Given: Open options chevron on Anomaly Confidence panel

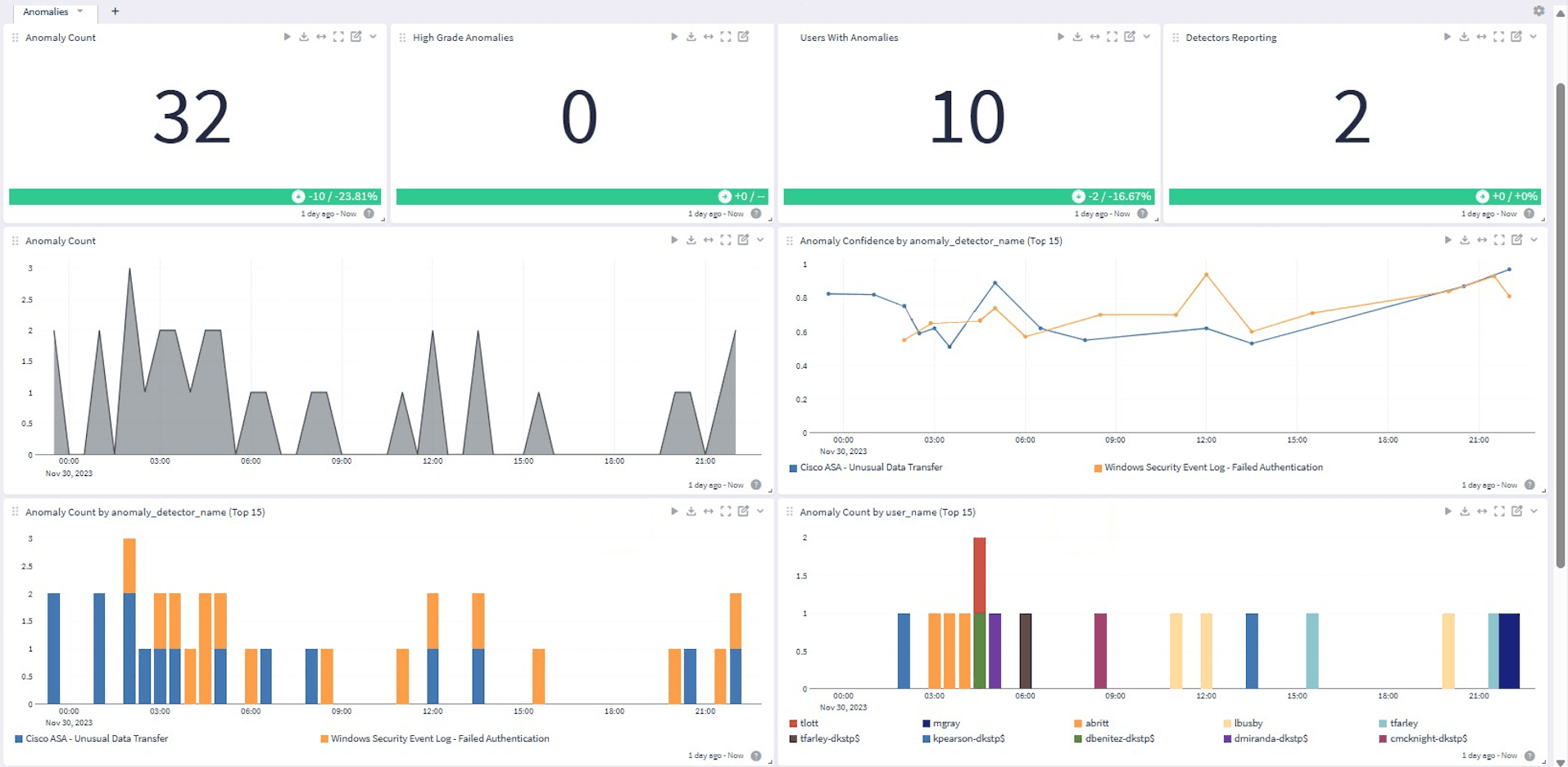Looking at the screenshot, I should 1534,239.
